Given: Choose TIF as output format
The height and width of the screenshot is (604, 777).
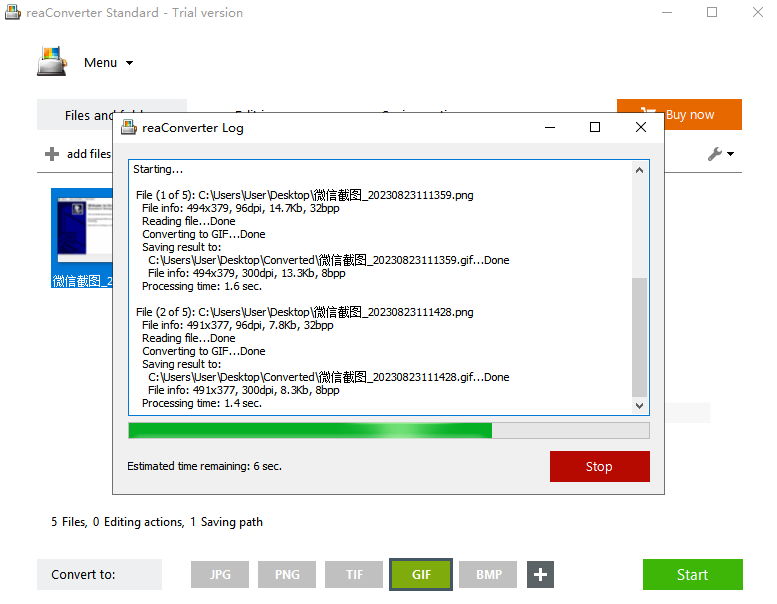Looking at the screenshot, I should [354, 575].
